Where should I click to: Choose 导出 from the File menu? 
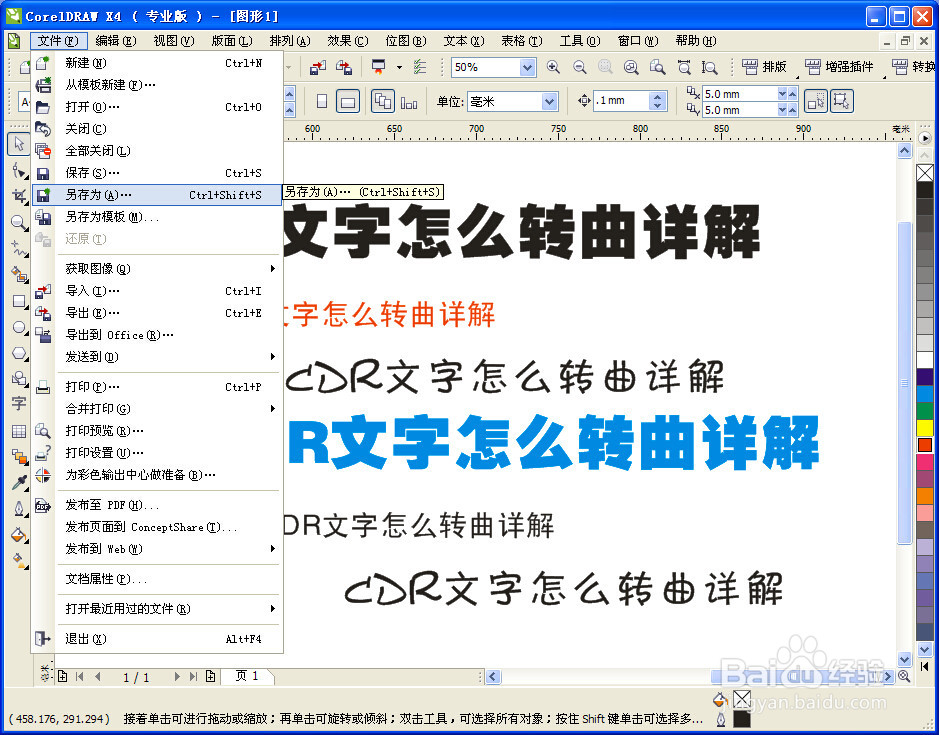coord(157,313)
